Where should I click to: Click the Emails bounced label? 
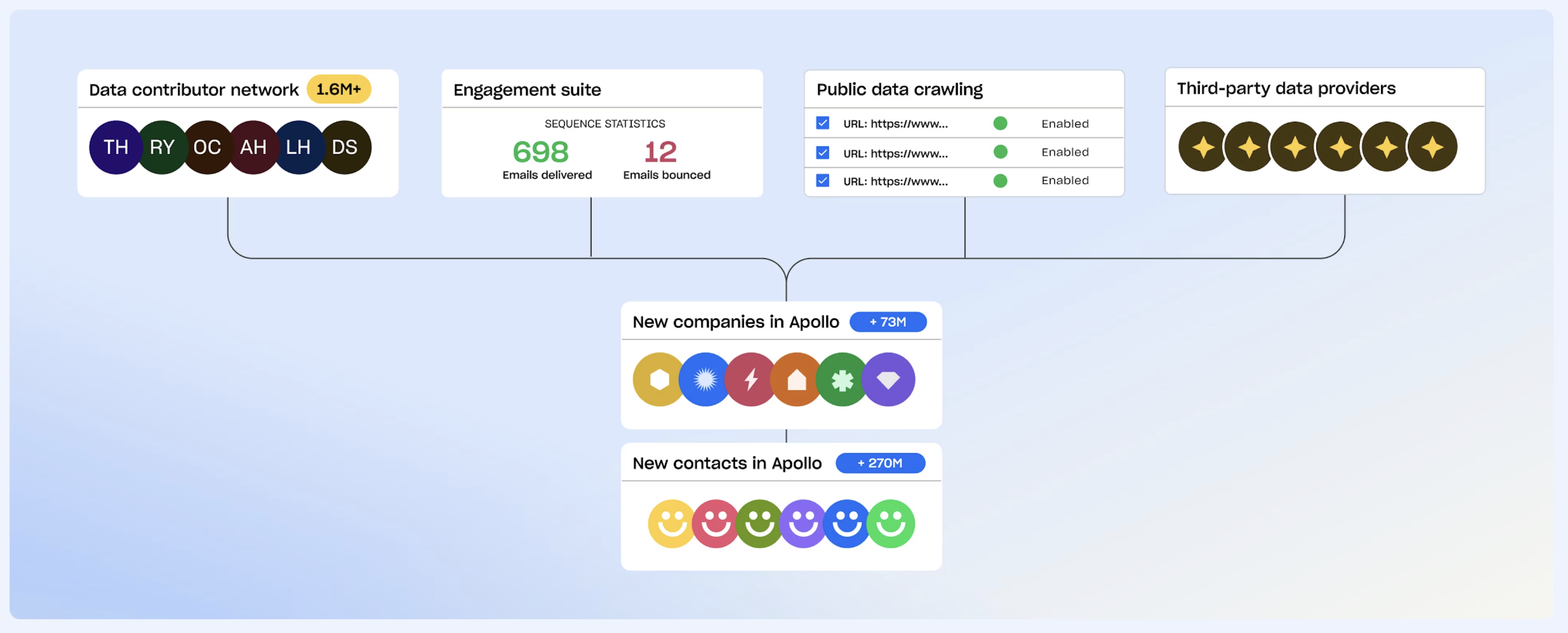pos(667,175)
